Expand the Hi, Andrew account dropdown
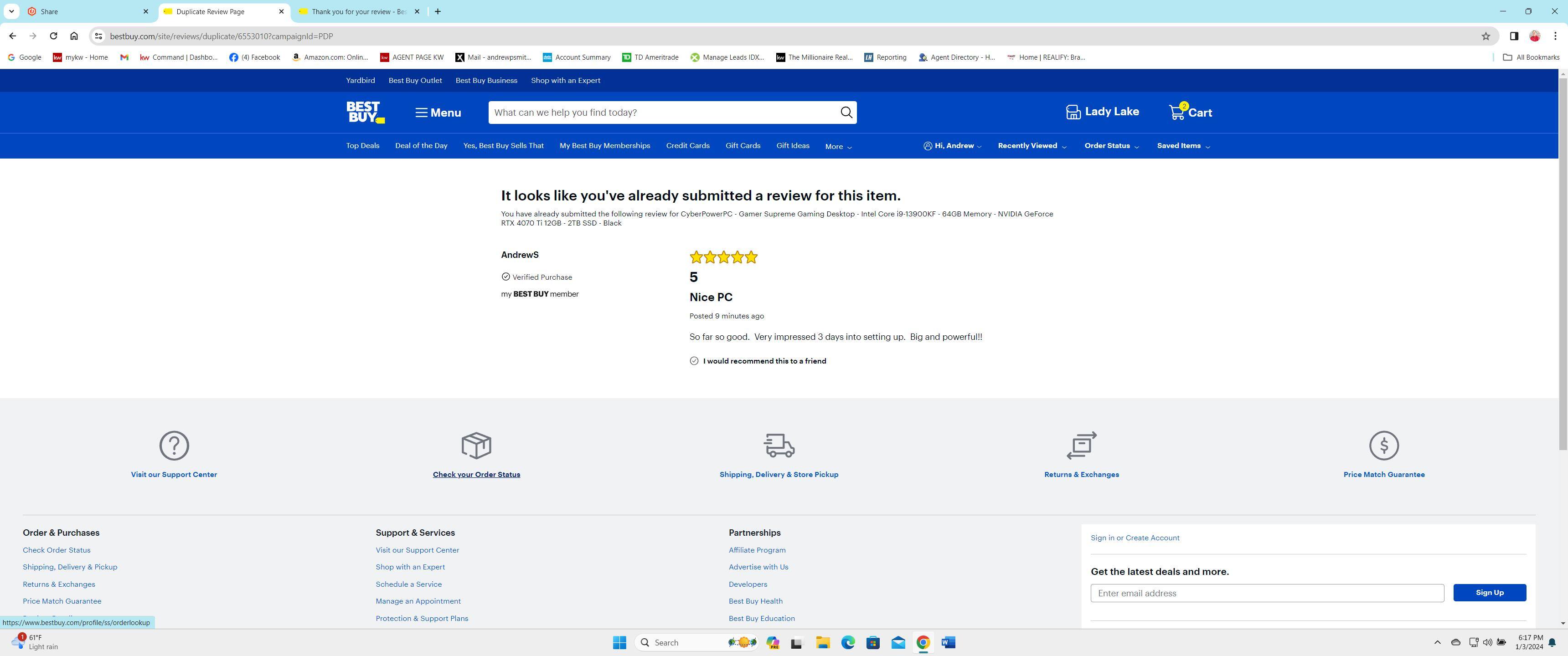 point(953,146)
